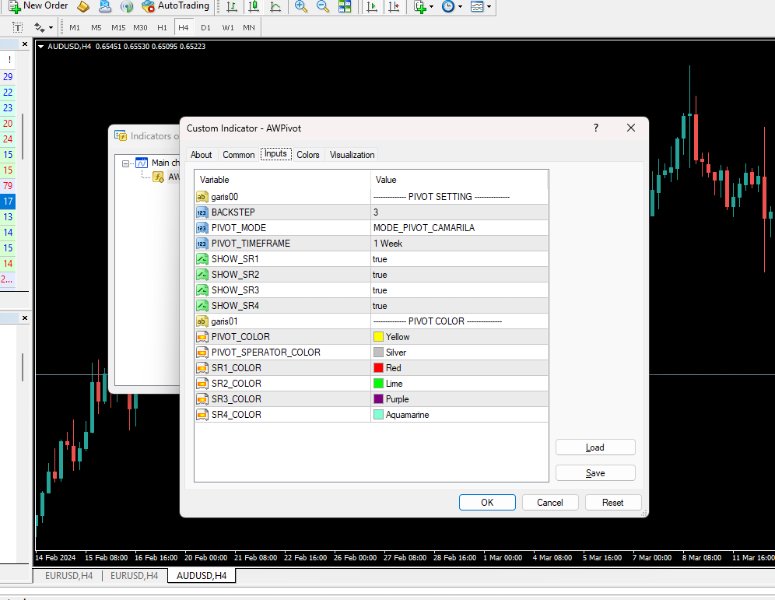
Task: Switch chart to candlesticks mode
Action: coord(254,6)
